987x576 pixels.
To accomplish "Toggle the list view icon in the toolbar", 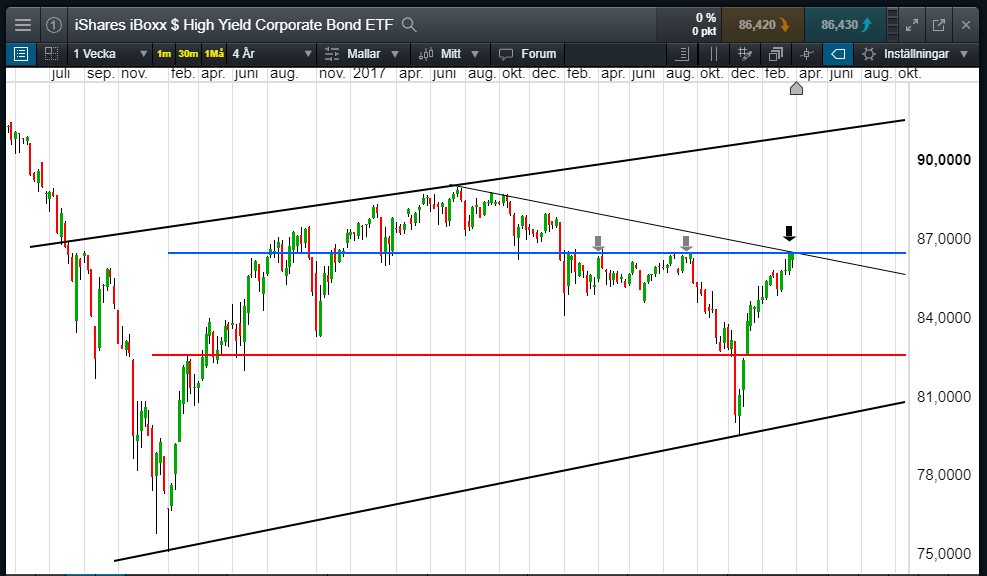I will click(x=21, y=54).
